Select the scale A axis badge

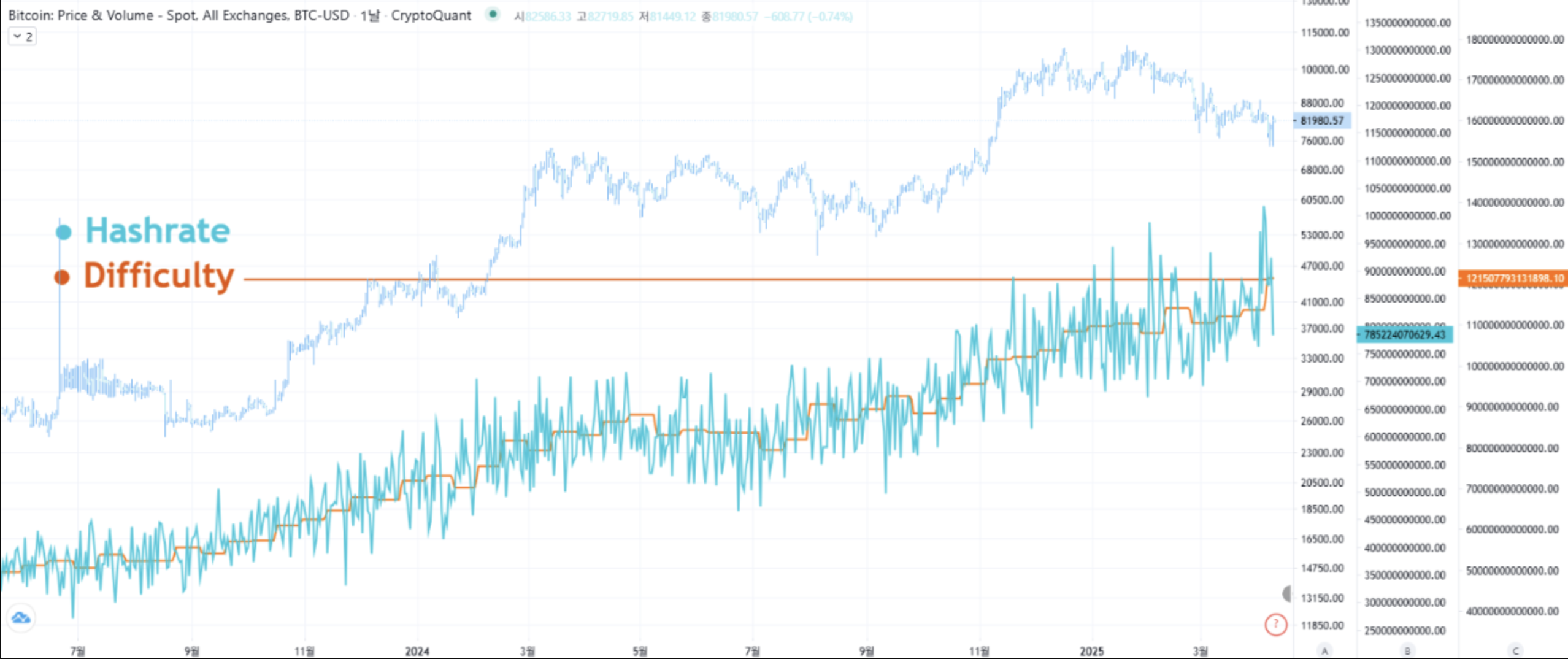tap(1324, 650)
